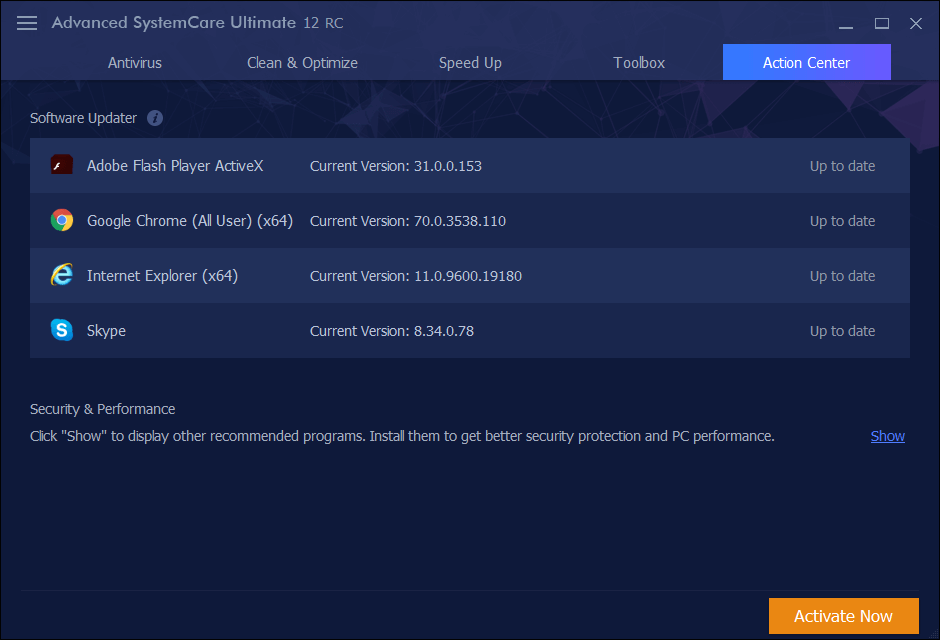Click the Software Updater info icon
This screenshot has height=640, width=940.
pyautogui.click(x=155, y=118)
